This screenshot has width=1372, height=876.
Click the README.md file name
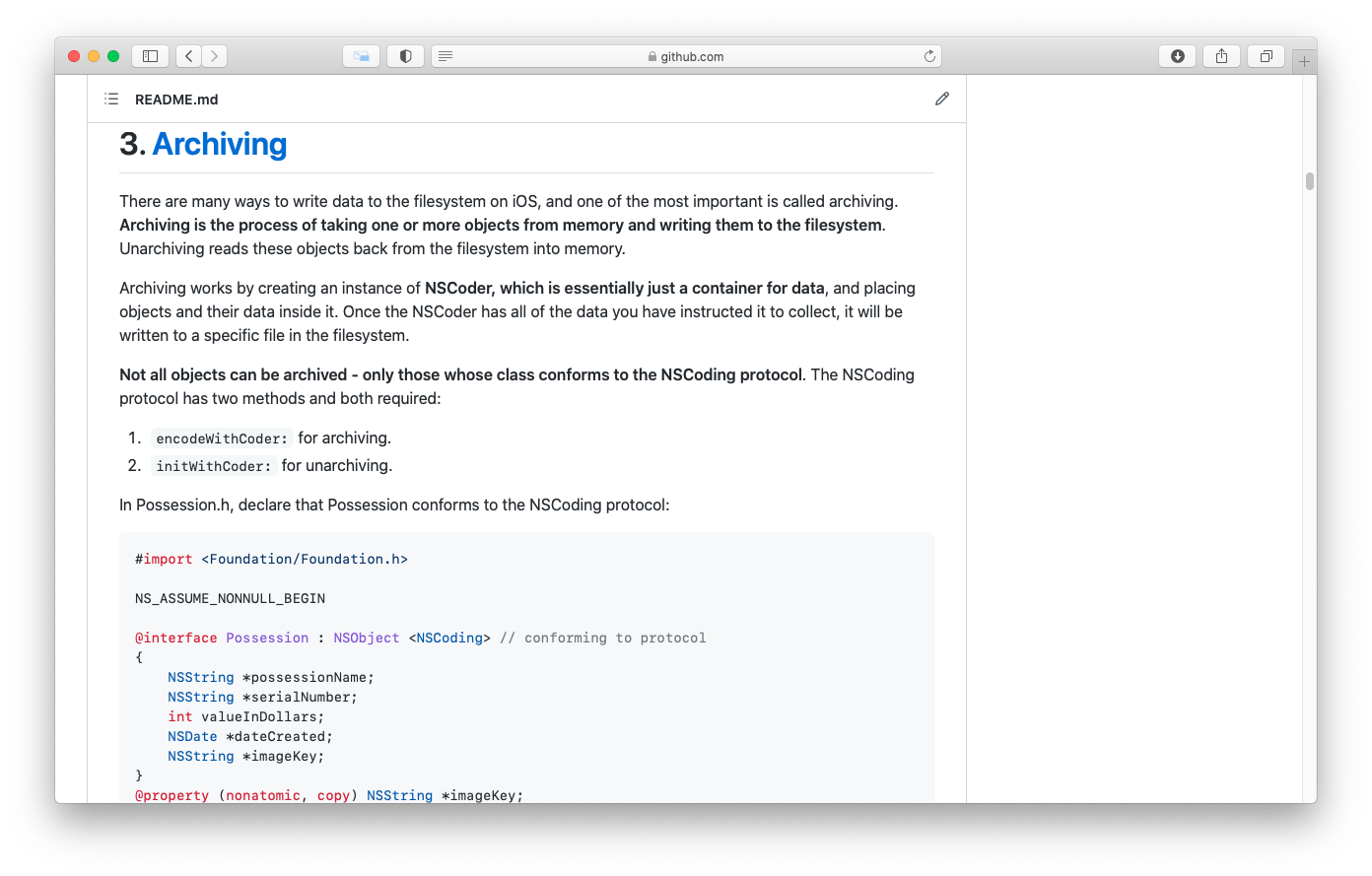tap(176, 100)
